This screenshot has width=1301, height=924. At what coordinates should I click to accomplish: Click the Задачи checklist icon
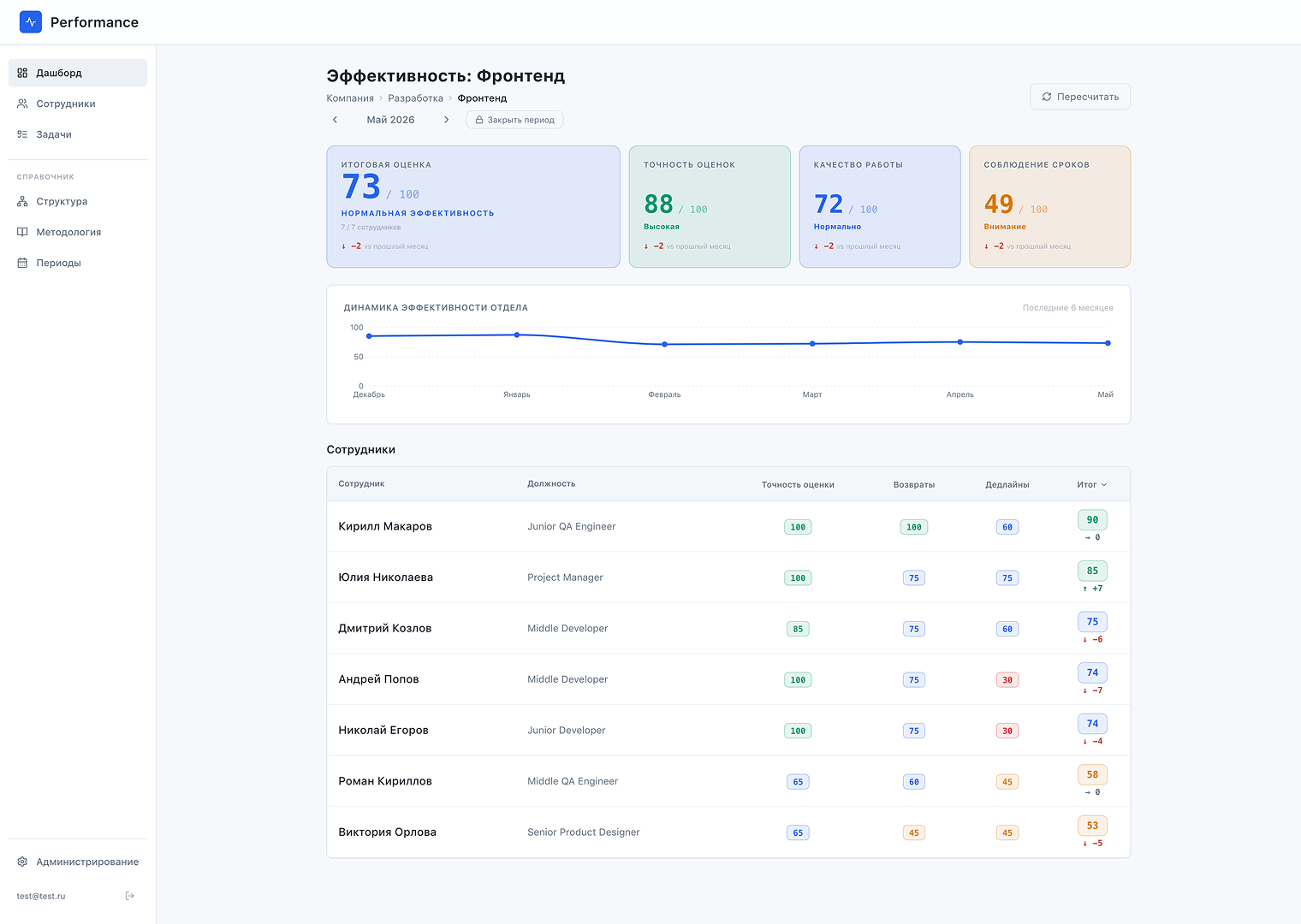[22, 134]
